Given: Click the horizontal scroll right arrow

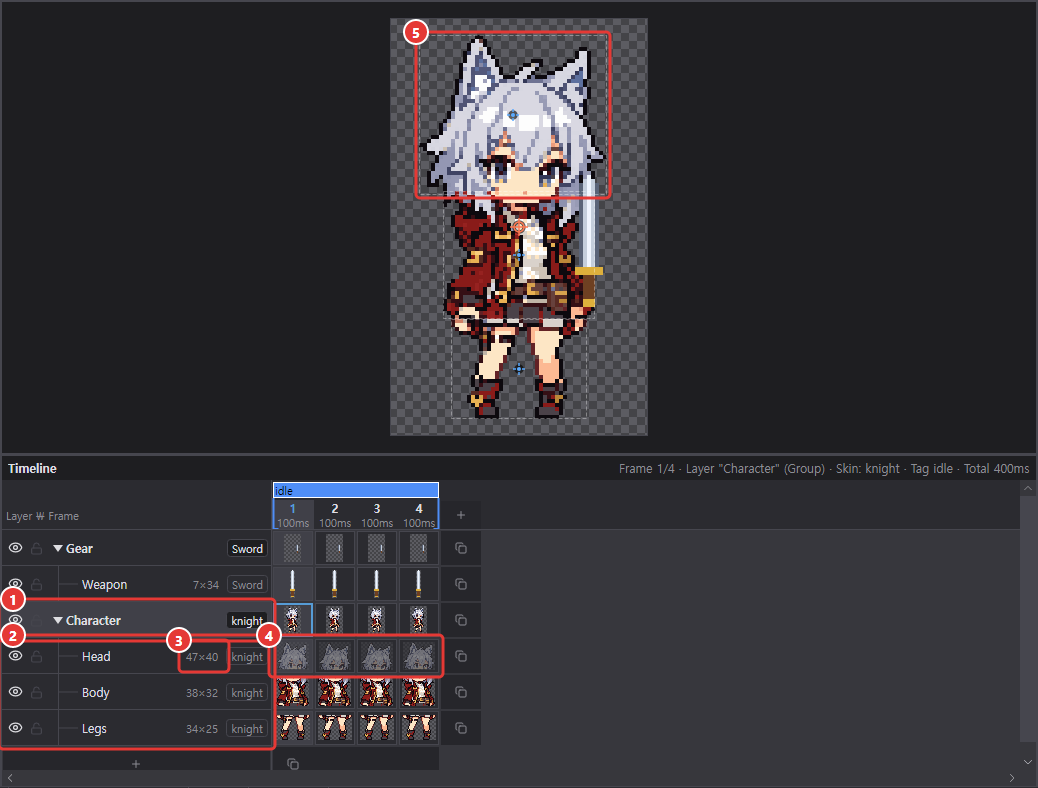Looking at the screenshot, I should [x=1012, y=778].
